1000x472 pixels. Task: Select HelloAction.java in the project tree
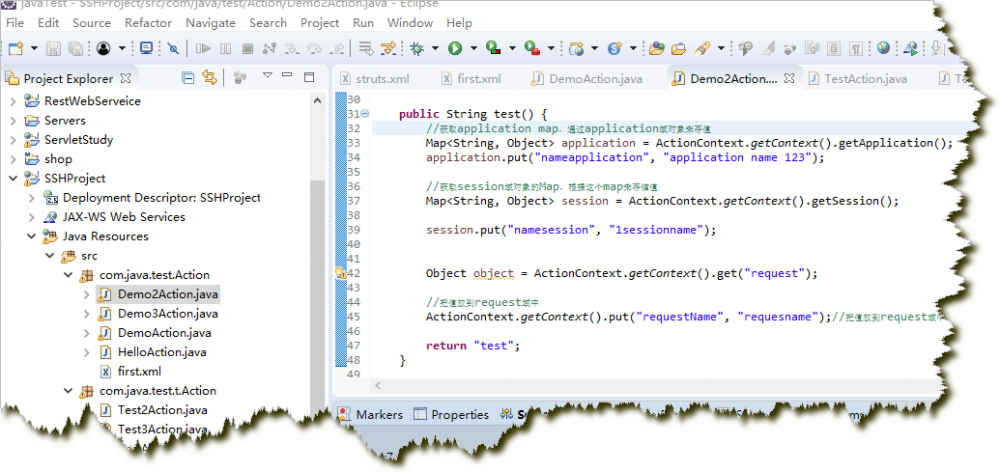[x=161, y=352]
